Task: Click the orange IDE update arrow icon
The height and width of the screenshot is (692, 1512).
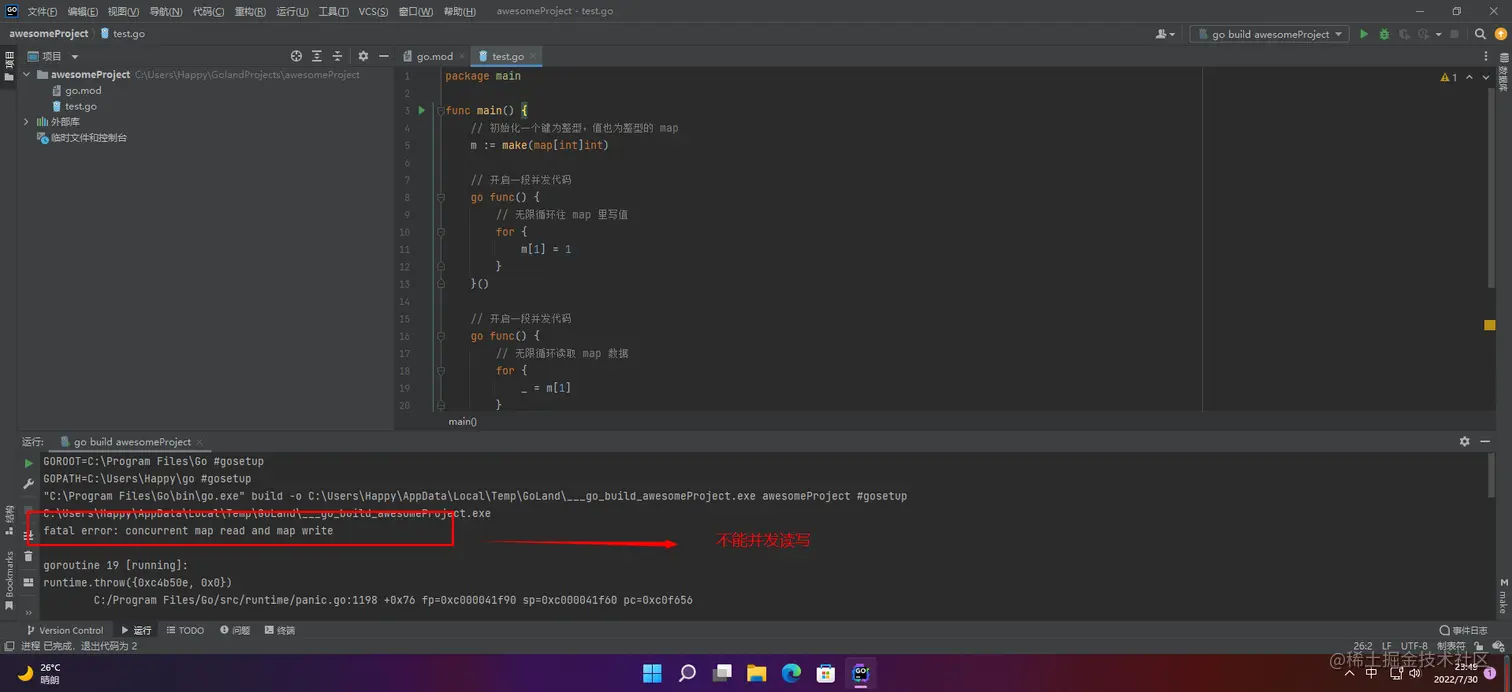Action: coord(1499,34)
